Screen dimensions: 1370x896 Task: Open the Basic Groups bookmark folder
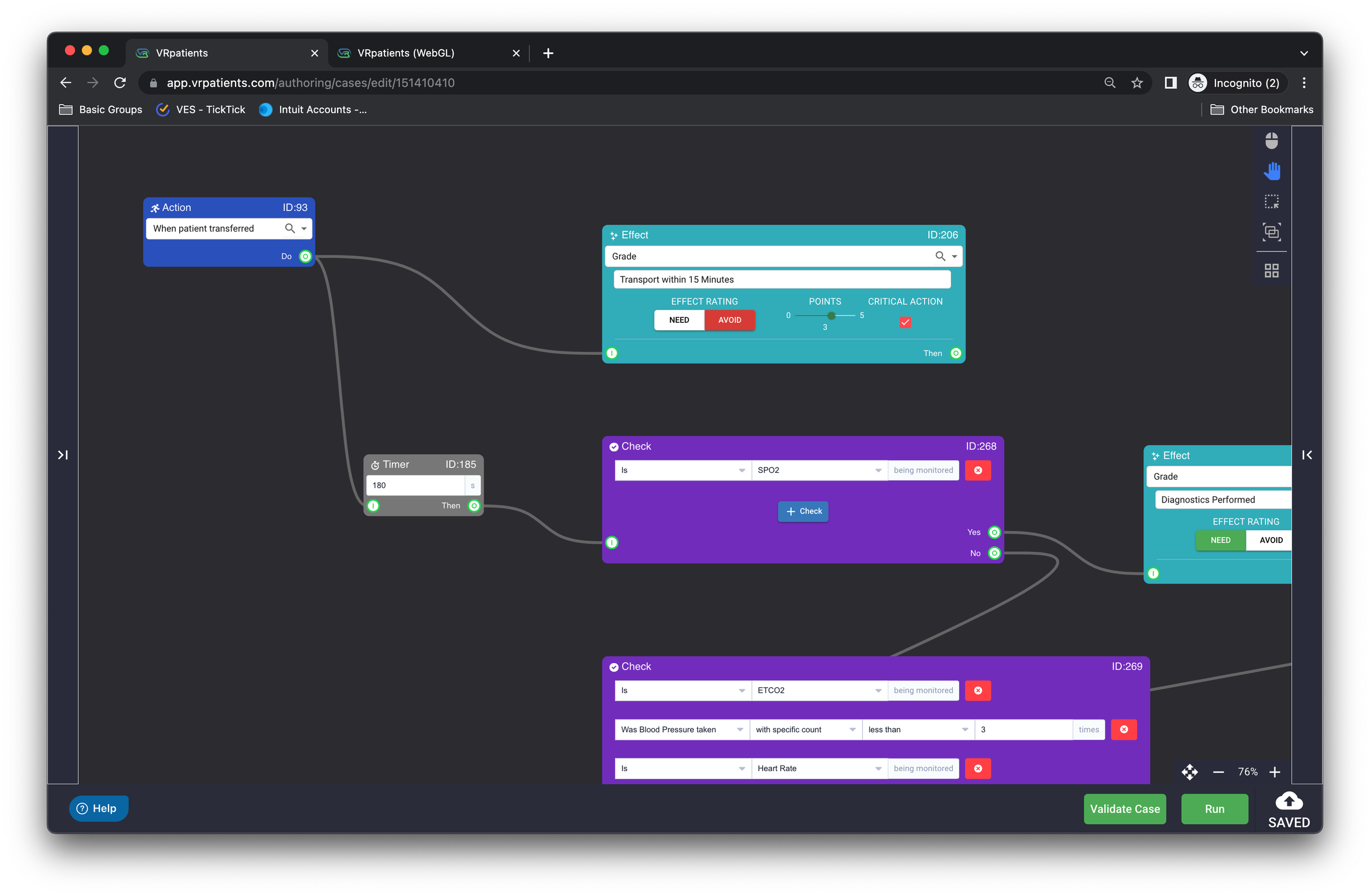101,110
